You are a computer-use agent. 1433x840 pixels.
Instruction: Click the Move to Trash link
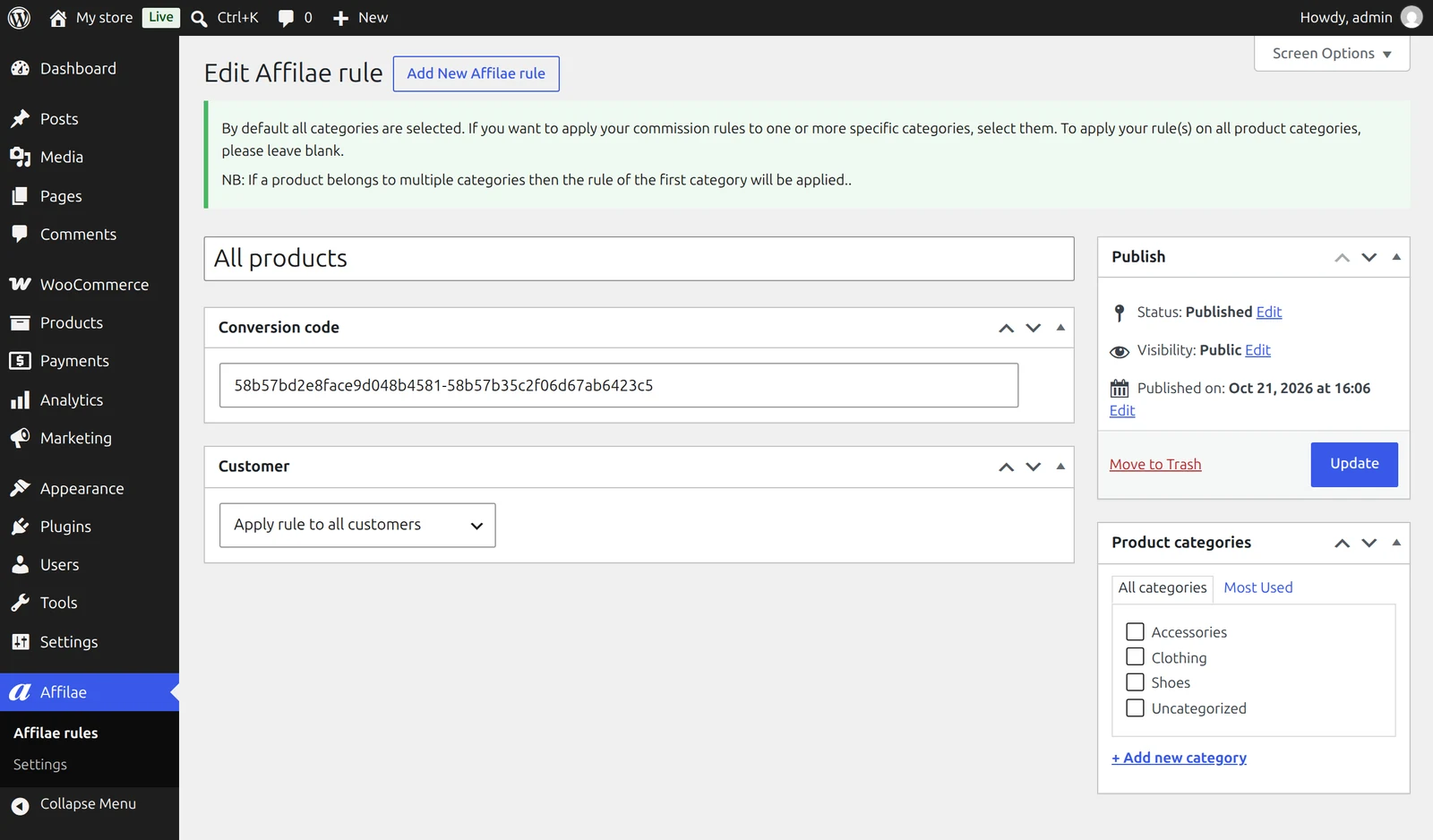pyautogui.click(x=1155, y=465)
